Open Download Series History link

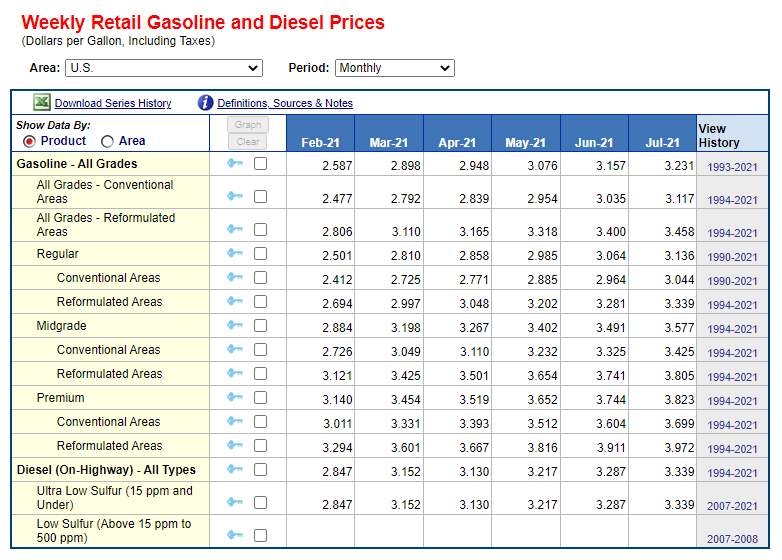(x=113, y=104)
